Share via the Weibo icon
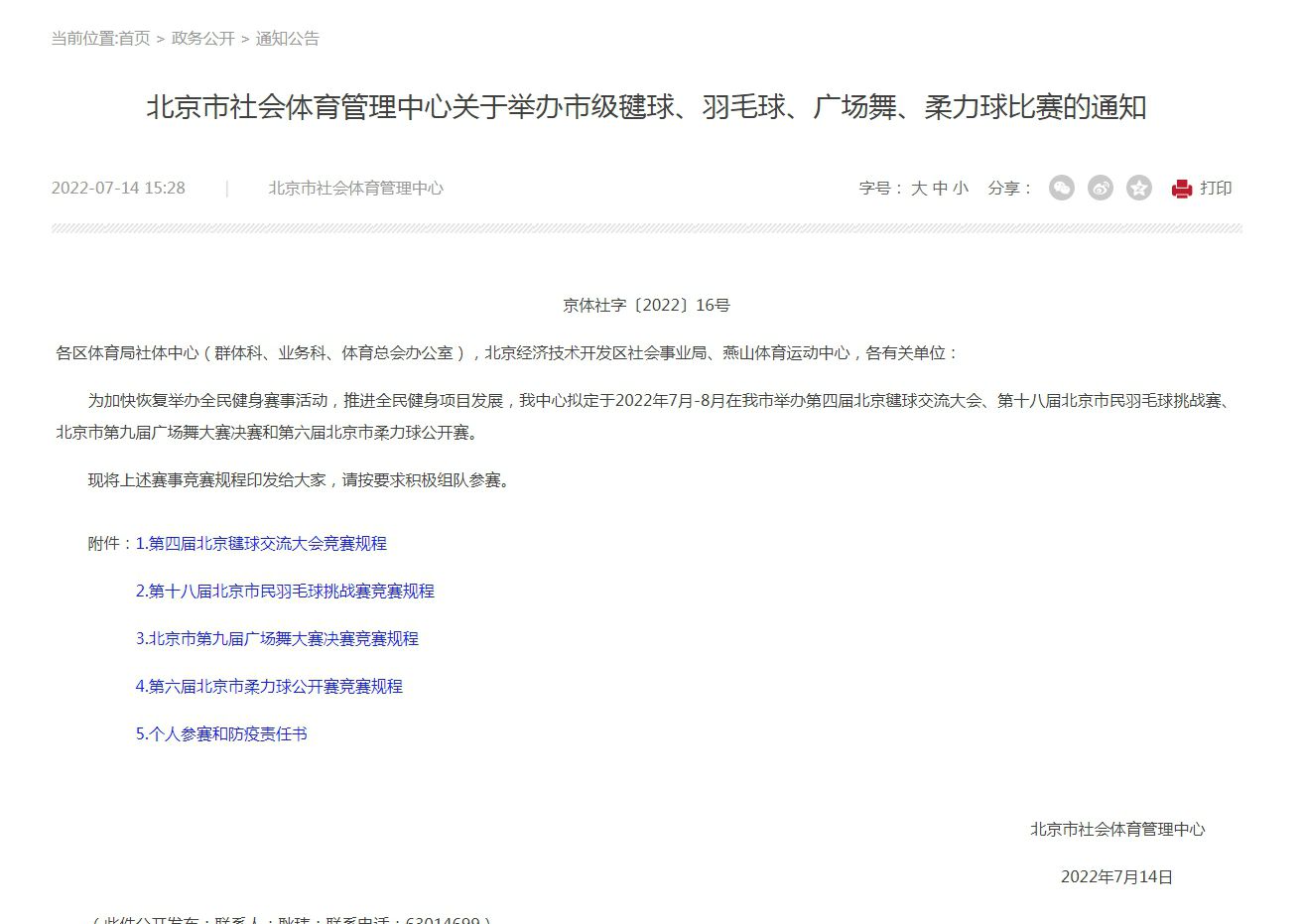Image resolution: width=1303 pixels, height=924 pixels. pyautogui.click(x=1101, y=188)
